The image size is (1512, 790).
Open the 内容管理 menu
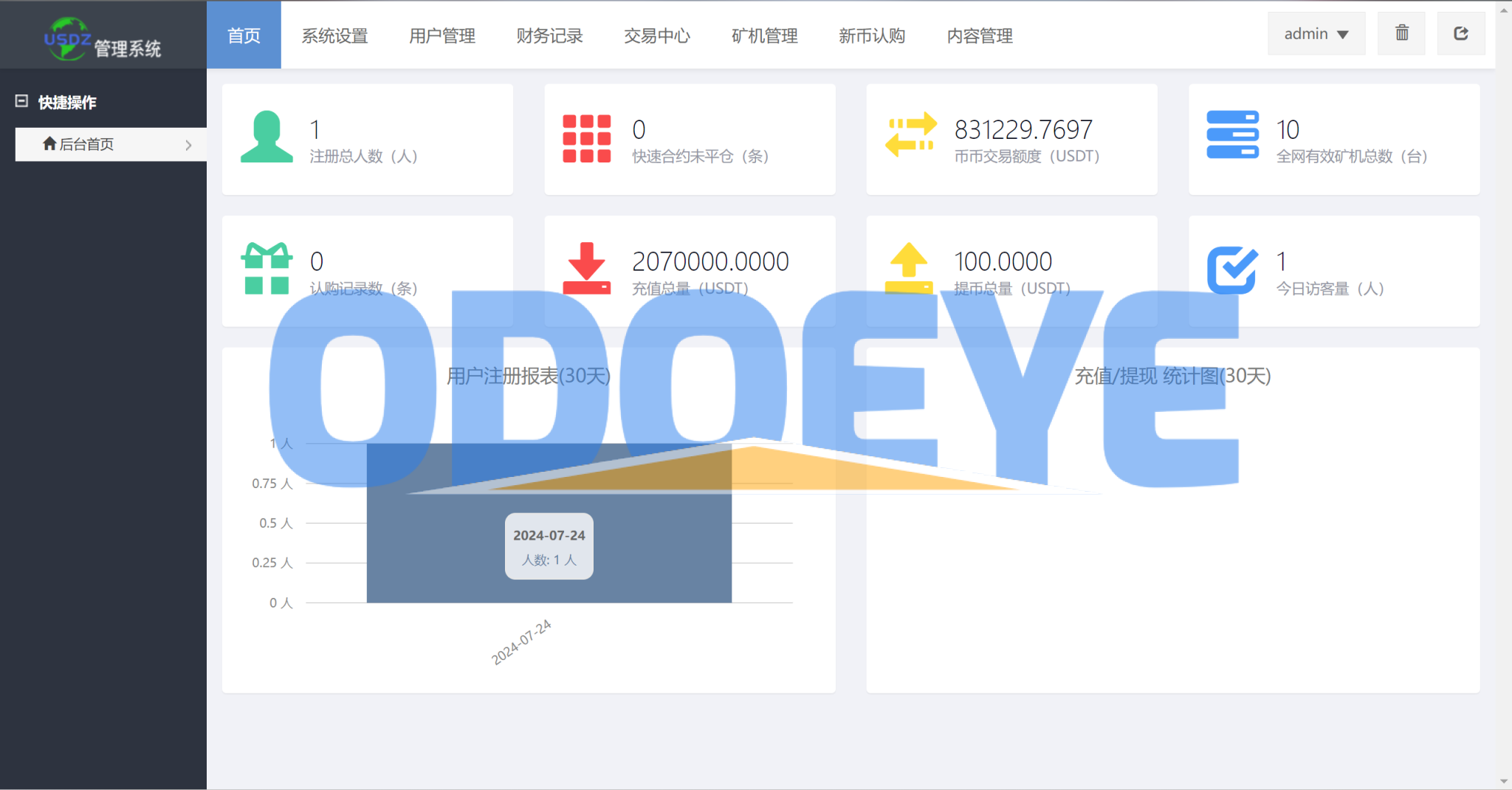click(980, 35)
